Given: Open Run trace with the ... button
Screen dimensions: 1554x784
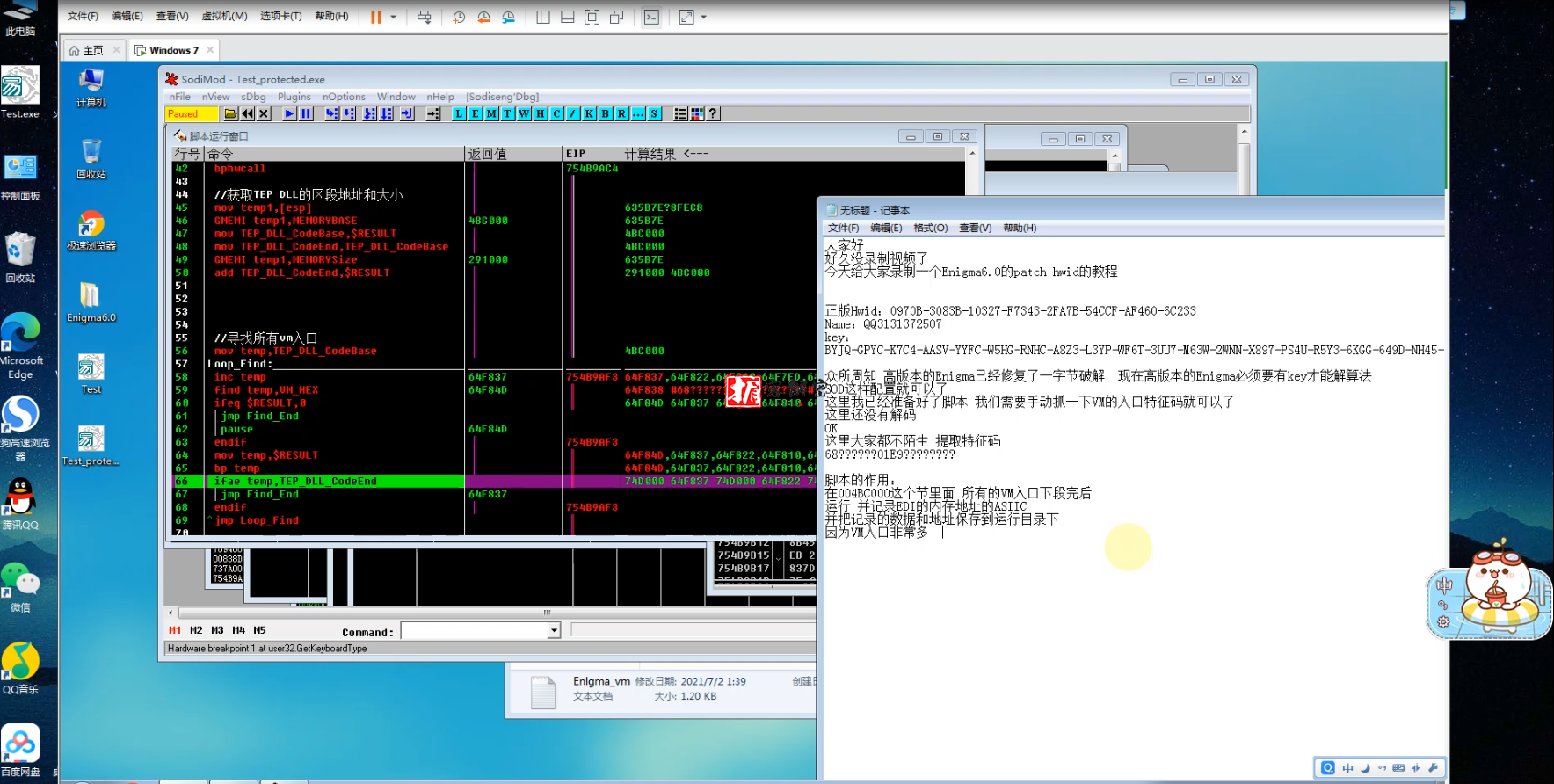Looking at the screenshot, I should (x=638, y=113).
